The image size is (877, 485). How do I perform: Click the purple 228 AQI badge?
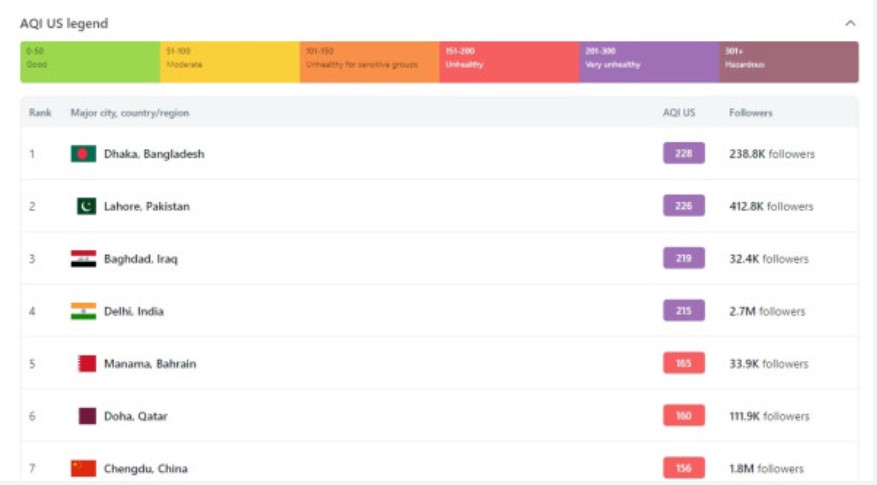[683, 154]
